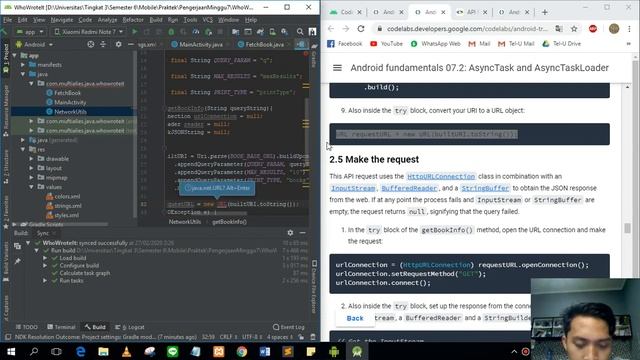Image resolution: width=640 pixels, height=360 pixels.
Task: Collapse the app module in project tree
Action: (x=15, y=56)
